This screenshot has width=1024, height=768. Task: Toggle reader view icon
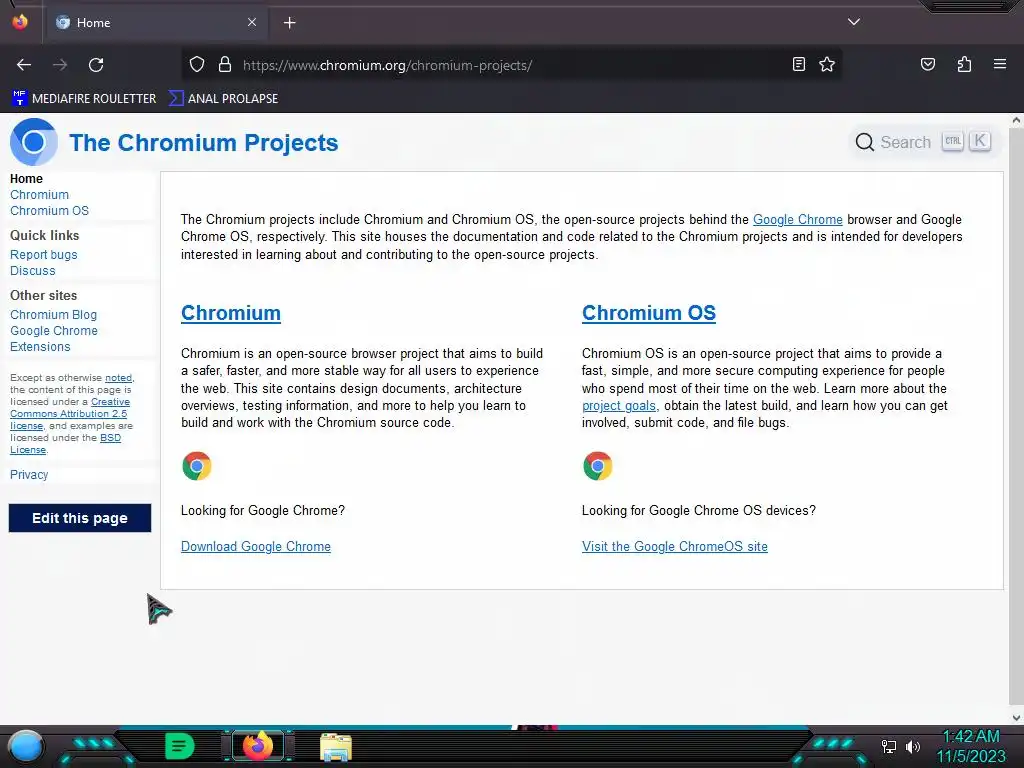click(x=798, y=65)
